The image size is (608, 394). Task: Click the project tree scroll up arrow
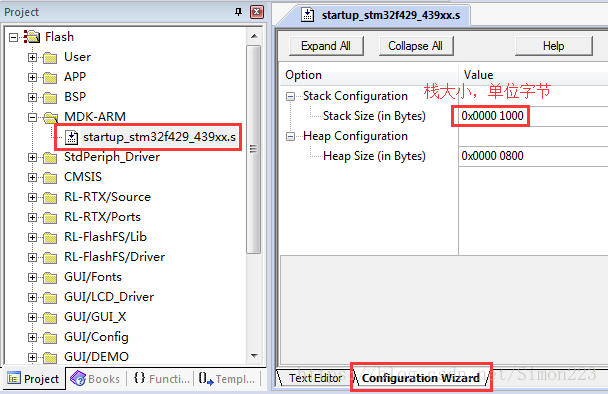pos(254,36)
